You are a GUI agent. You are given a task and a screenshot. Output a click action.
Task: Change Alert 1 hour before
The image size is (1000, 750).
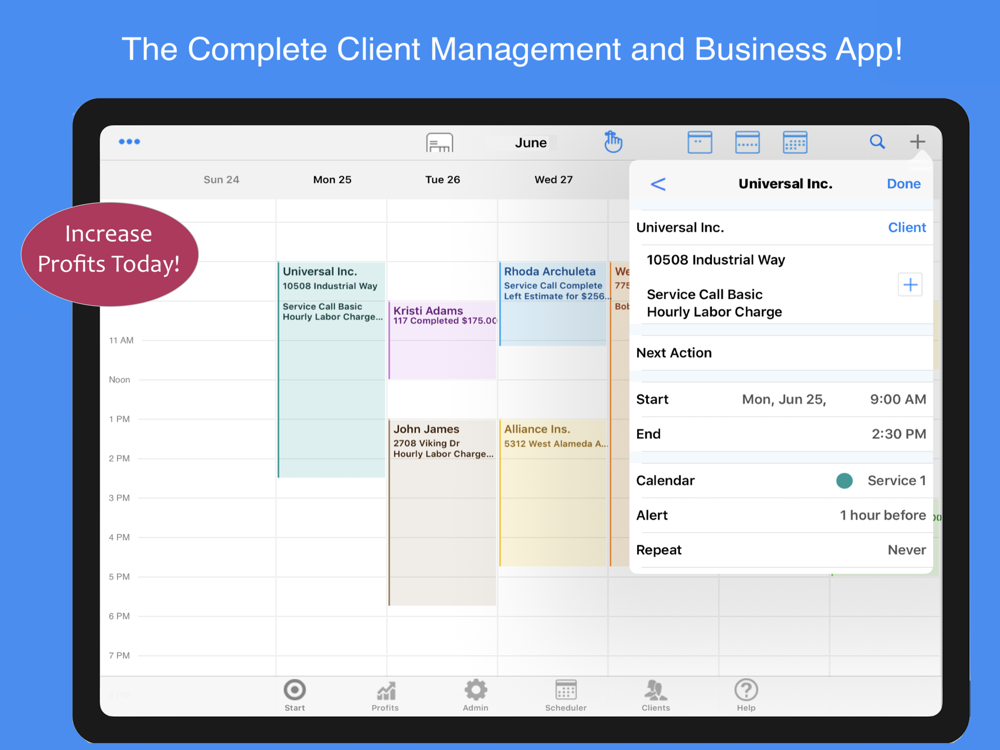(x=781, y=515)
